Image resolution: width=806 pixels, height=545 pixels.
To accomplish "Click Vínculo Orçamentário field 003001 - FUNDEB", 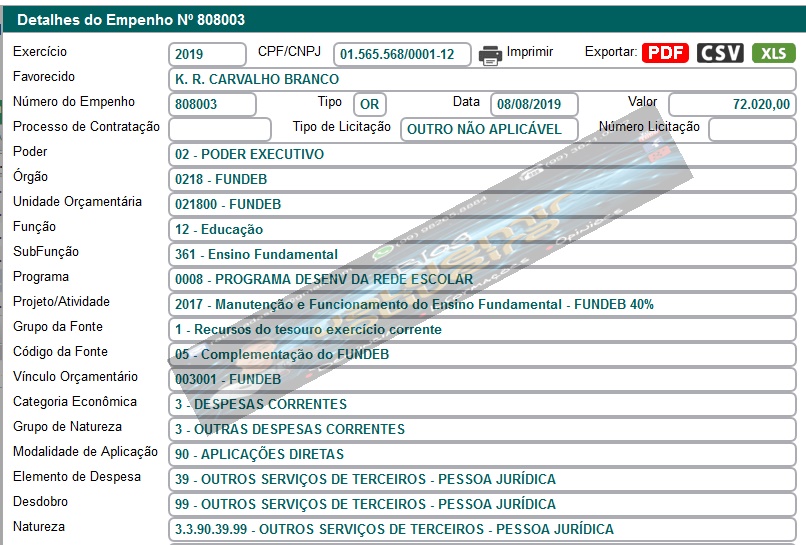I will pyautogui.click(x=482, y=379).
